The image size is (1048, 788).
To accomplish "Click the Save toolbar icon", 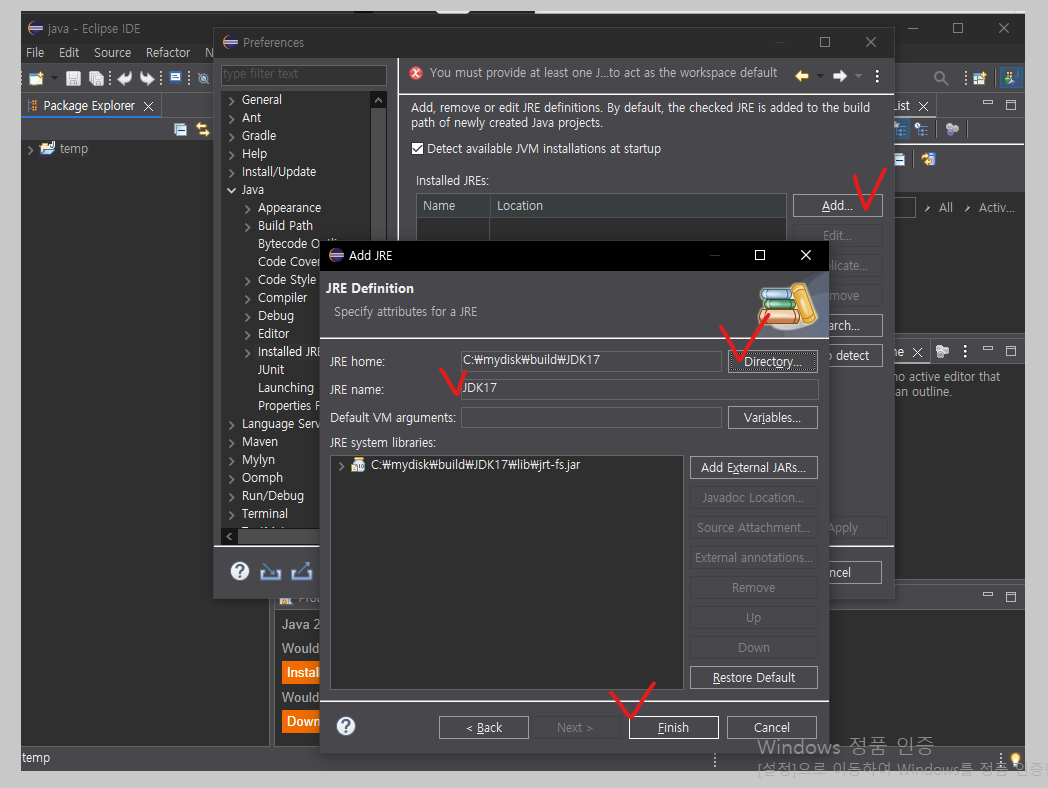I will 74,78.
